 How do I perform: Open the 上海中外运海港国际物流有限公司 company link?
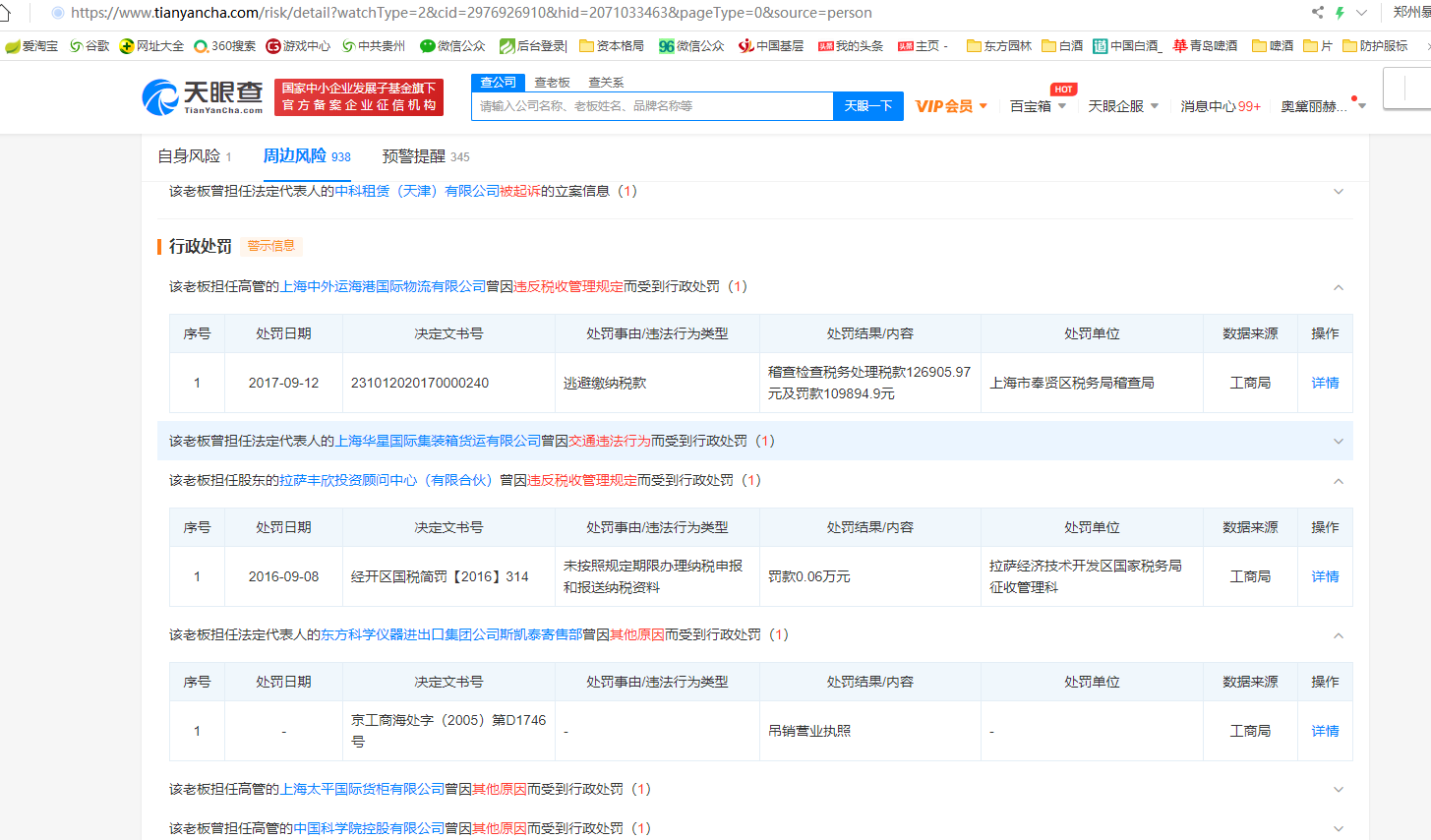[384, 286]
